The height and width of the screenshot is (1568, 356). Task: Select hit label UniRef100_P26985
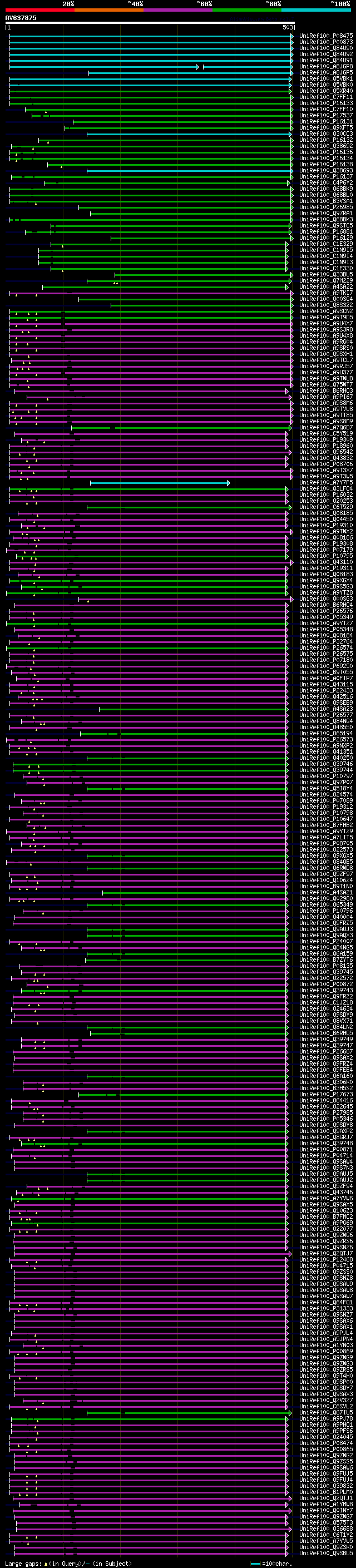326,207
